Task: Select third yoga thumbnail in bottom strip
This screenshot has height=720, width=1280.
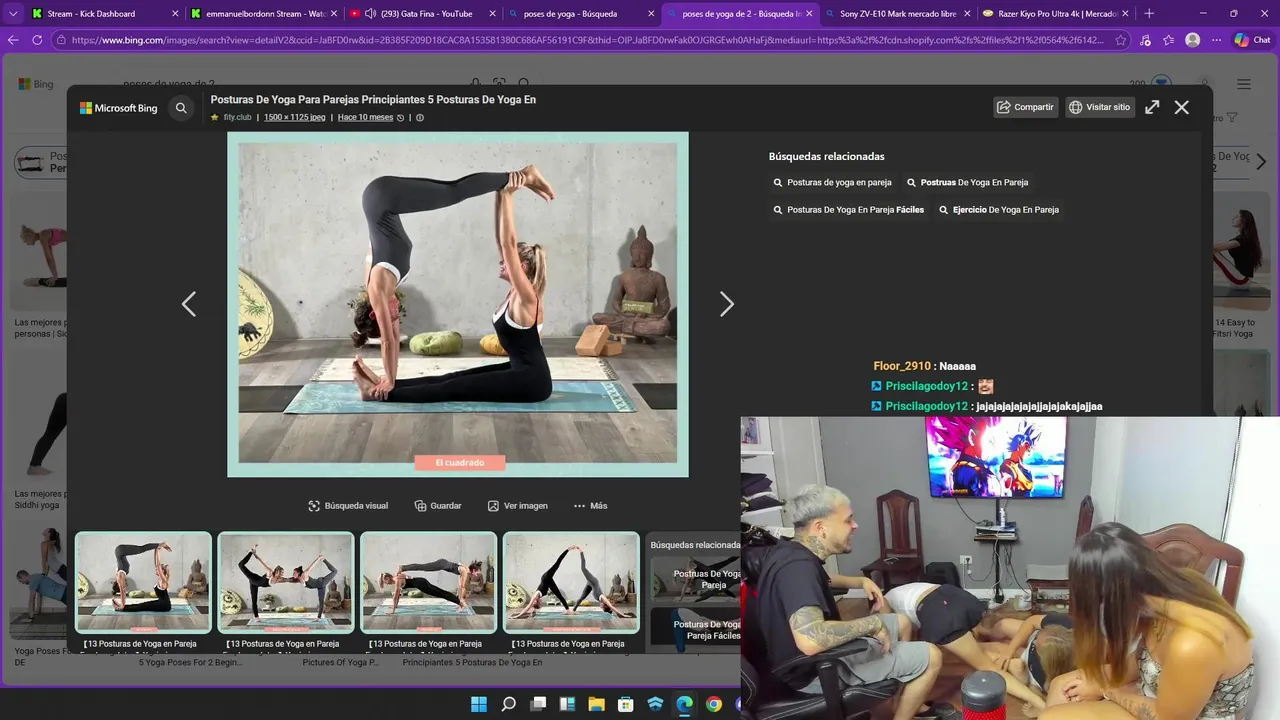Action: tap(428, 582)
